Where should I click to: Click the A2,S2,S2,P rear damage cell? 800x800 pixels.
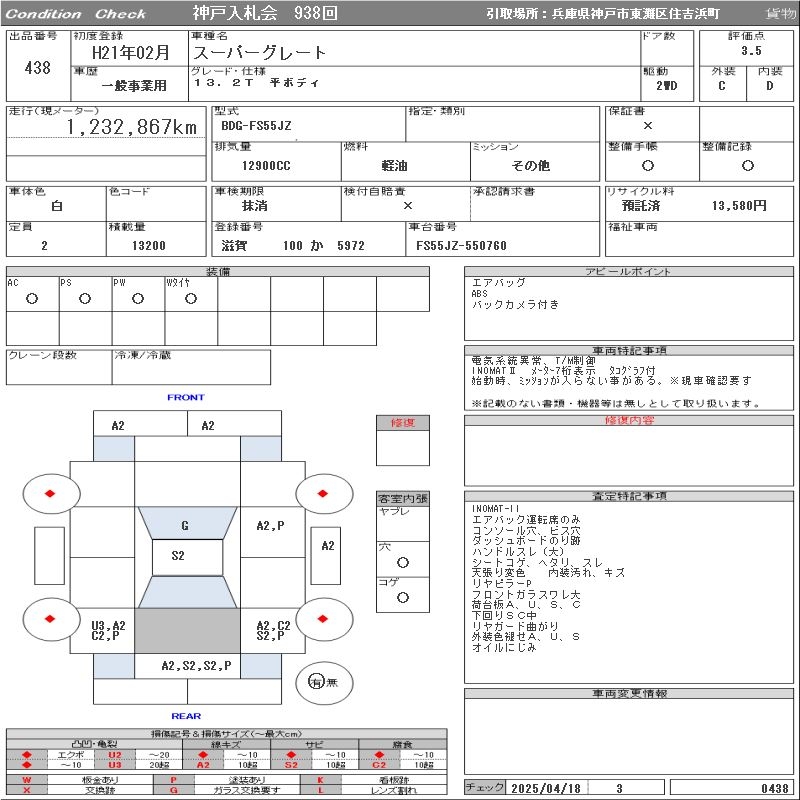196,665
